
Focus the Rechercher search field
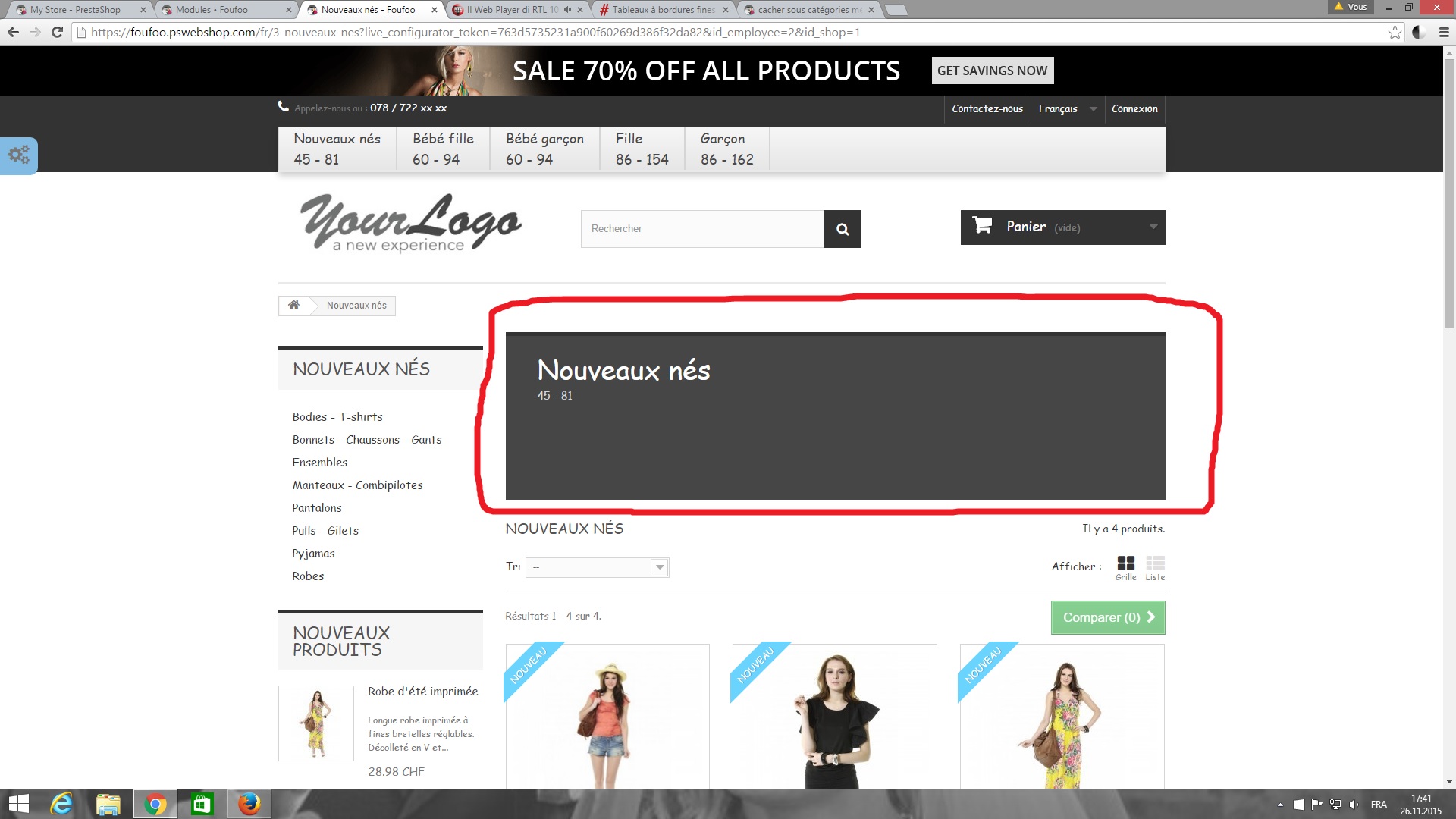702,229
